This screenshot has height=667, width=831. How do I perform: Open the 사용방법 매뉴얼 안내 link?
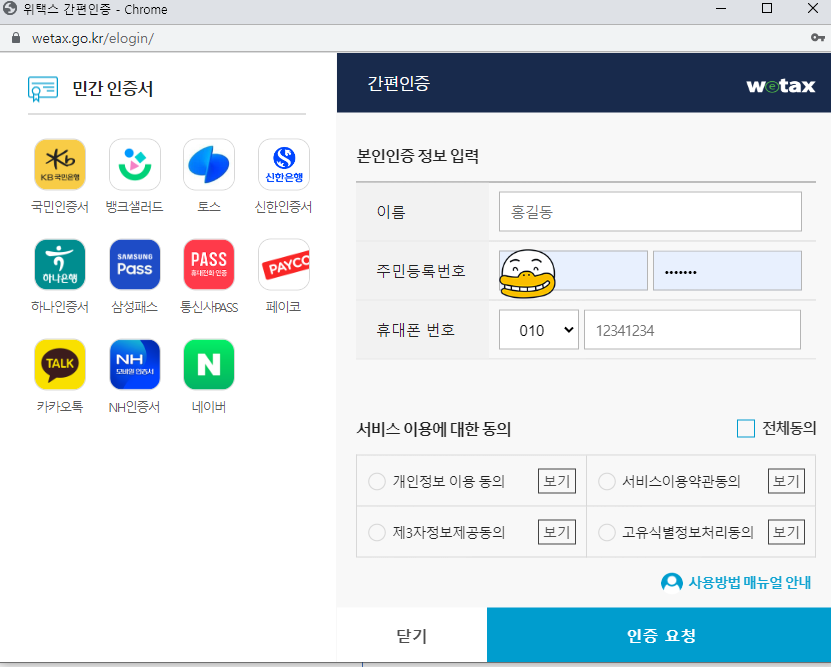click(x=749, y=583)
